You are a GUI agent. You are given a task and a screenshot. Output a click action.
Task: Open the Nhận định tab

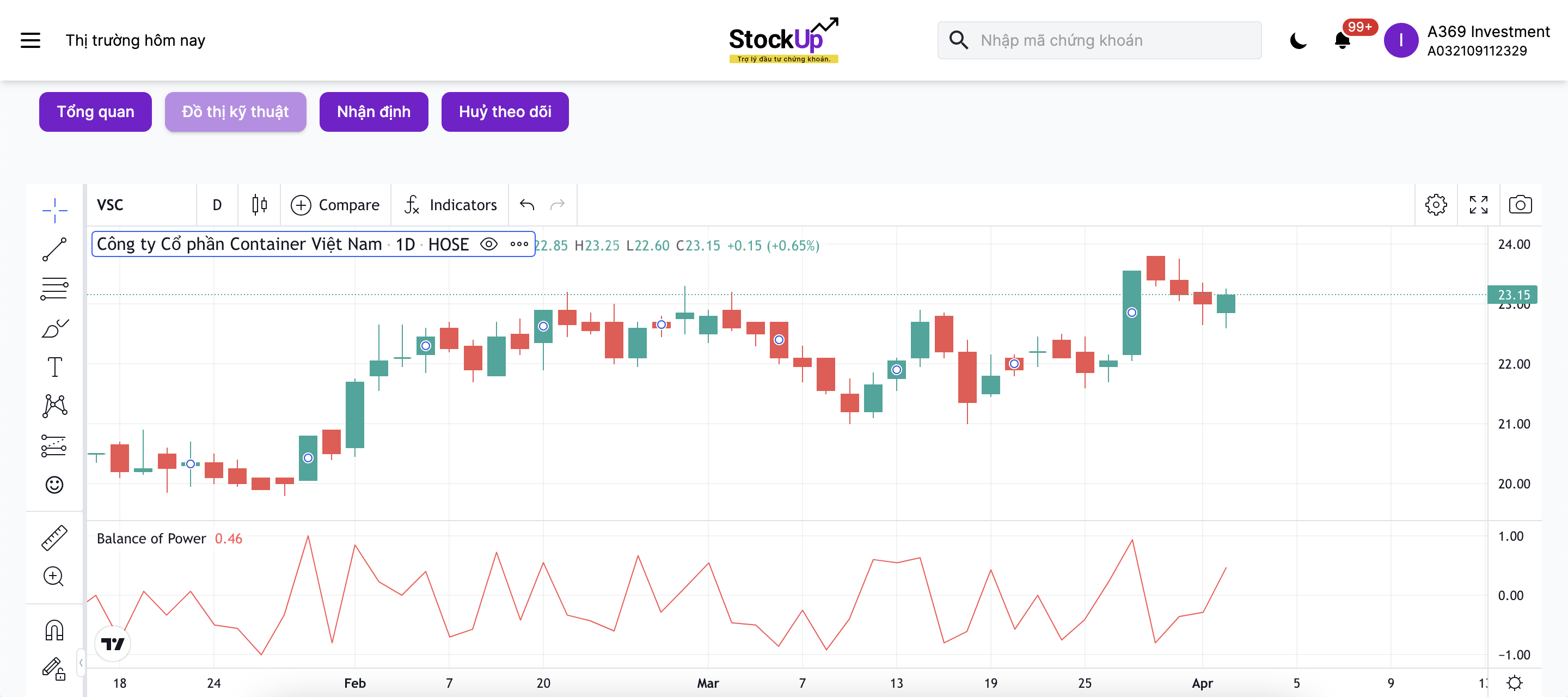coord(373,112)
